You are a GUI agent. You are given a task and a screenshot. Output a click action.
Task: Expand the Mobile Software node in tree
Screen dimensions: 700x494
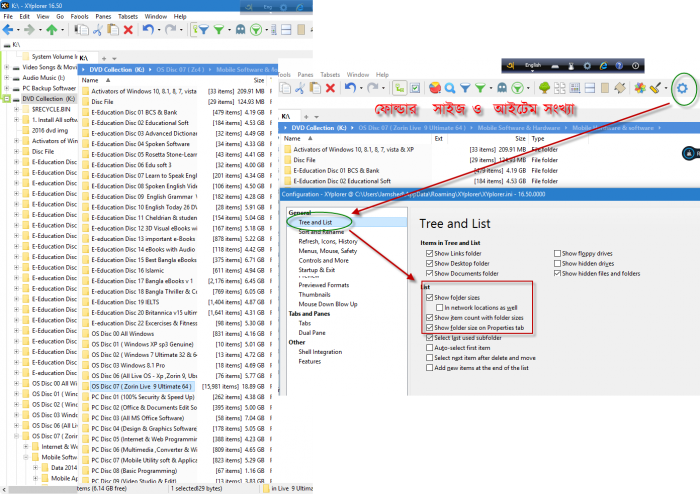25,457
